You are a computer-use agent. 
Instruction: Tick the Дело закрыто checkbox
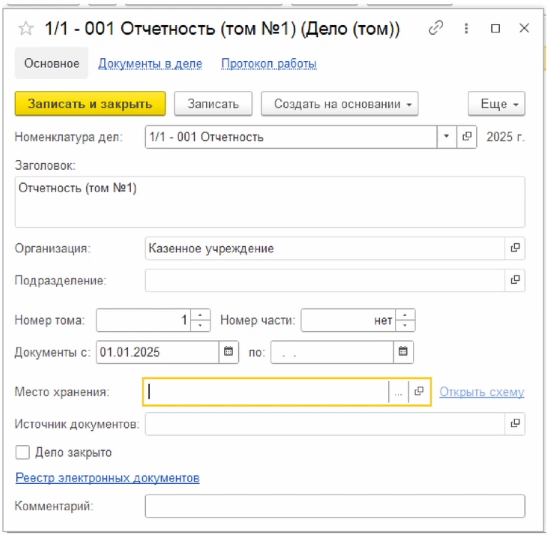tap(23, 452)
